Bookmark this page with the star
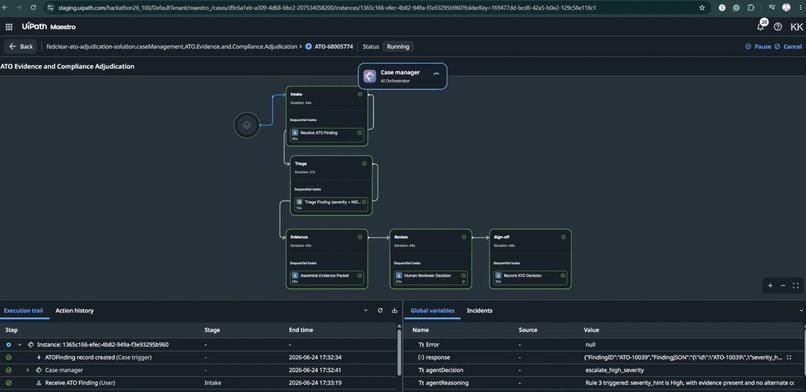 [x=702, y=8]
